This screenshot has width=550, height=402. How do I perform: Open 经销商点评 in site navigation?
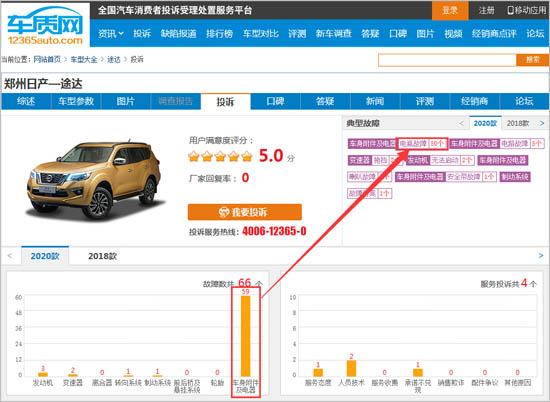click(494, 34)
